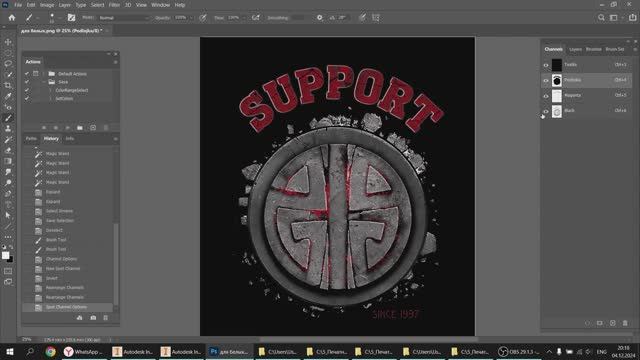
Task: Open the tool preset dropdown arrow
Action: pyautogui.click(x=37, y=18)
